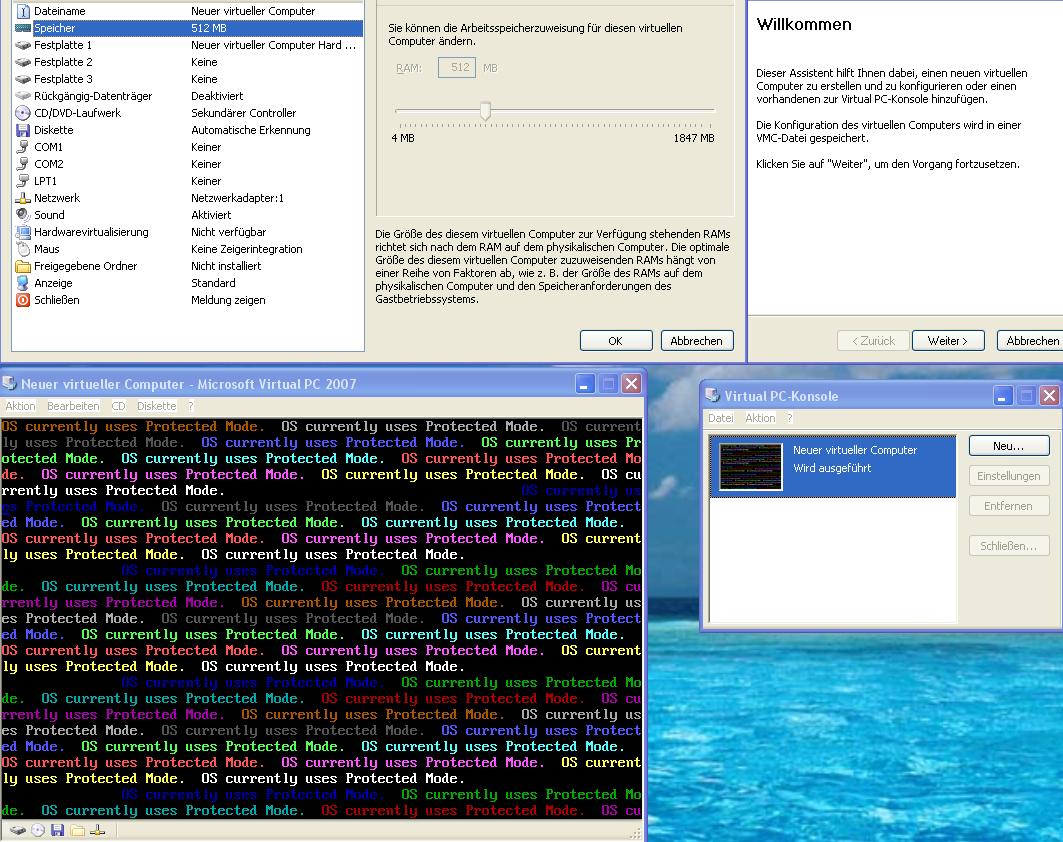Select Neuer virtueller Computer thumbnail in Konsole

pyautogui.click(x=750, y=466)
